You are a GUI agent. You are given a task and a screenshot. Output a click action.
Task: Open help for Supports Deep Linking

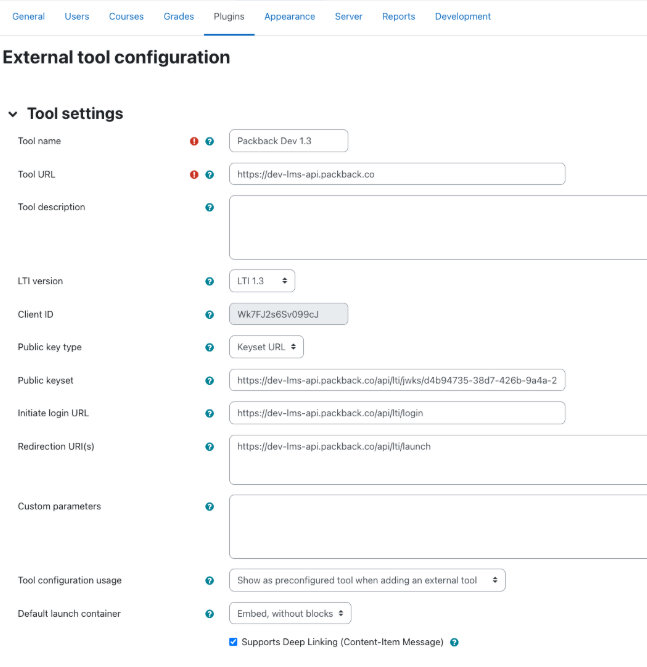coord(454,642)
